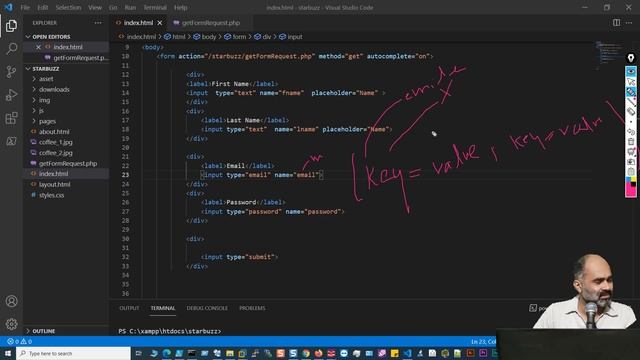Screen dimensions: 640x360
Task: Open the File menu
Action: click(x=25, y=7)
